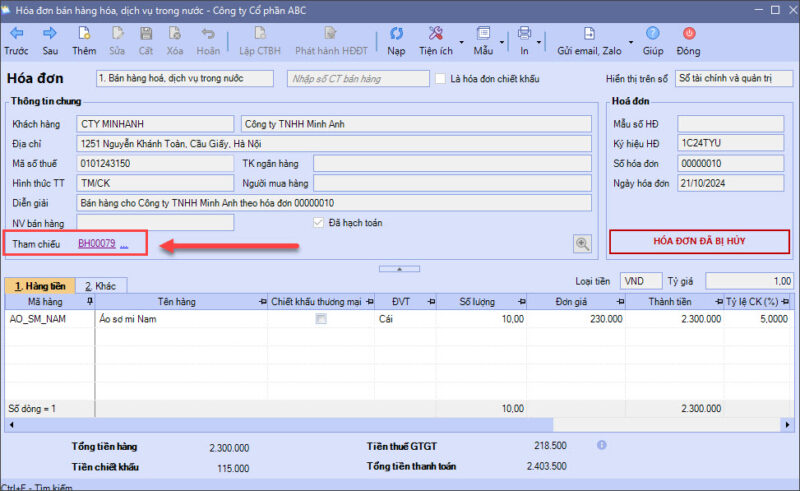Click the magnifier zoom icon near Tham chiếu

[x=582, y=243]
